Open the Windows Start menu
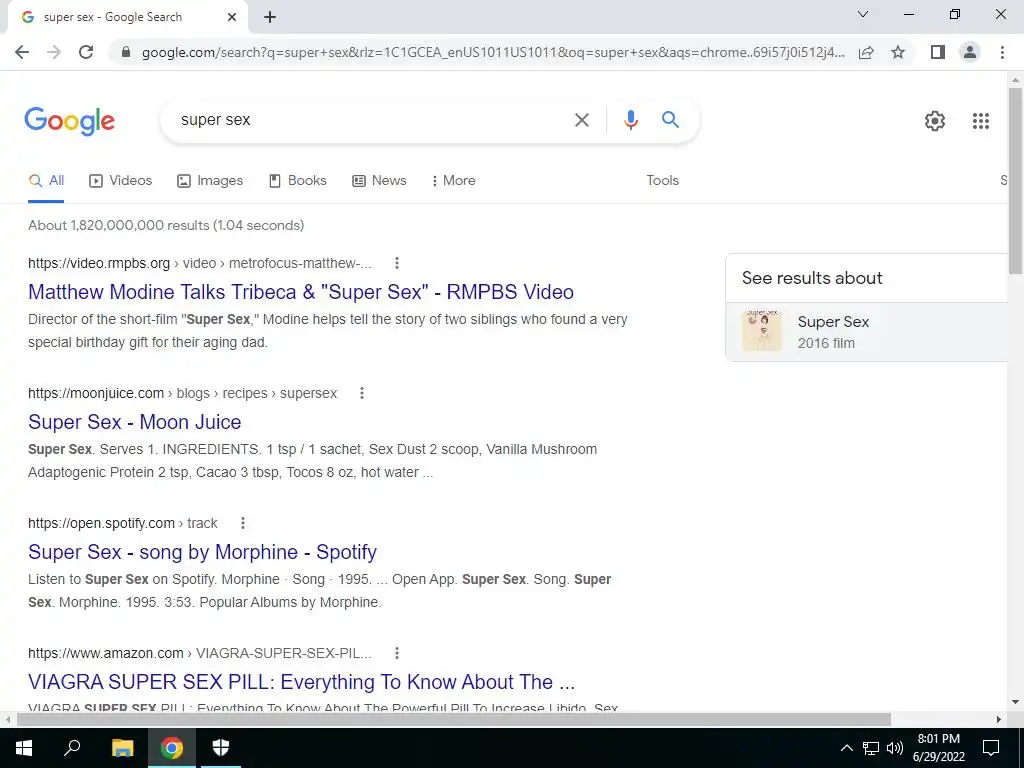This screenshot has width=1024, height=768. pos(24,748)
